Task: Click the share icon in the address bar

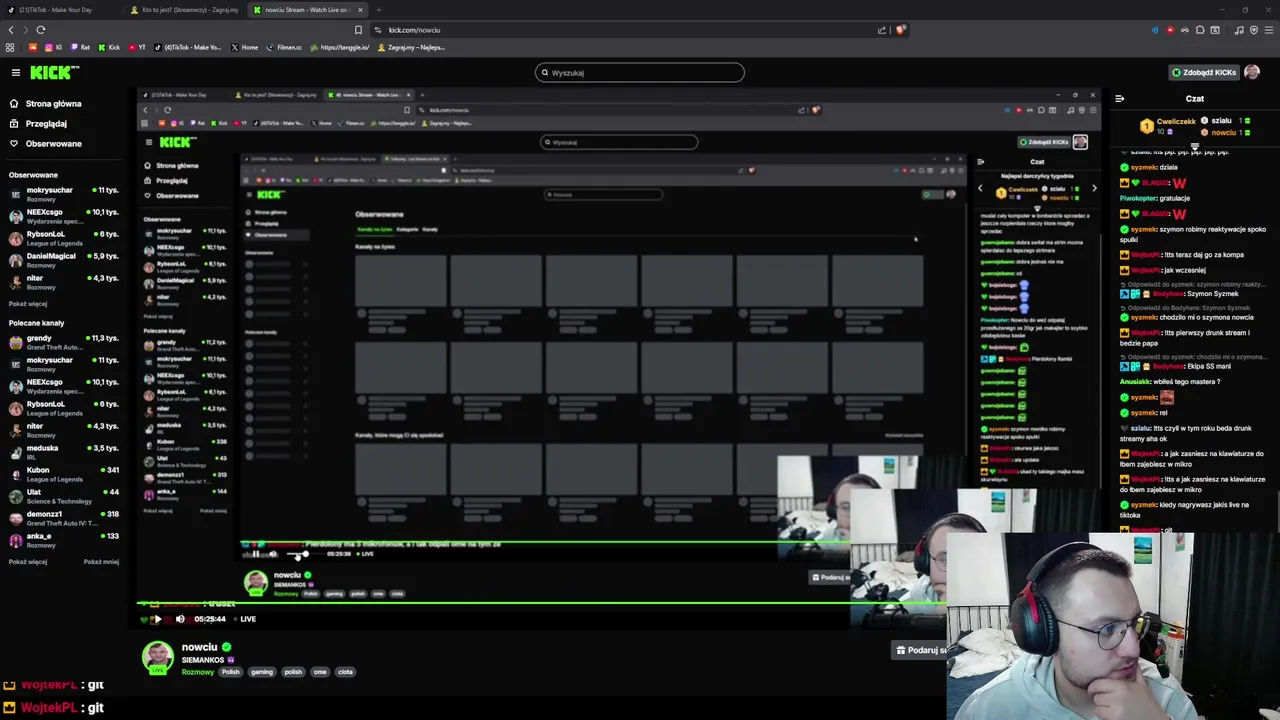Action: 881,30
